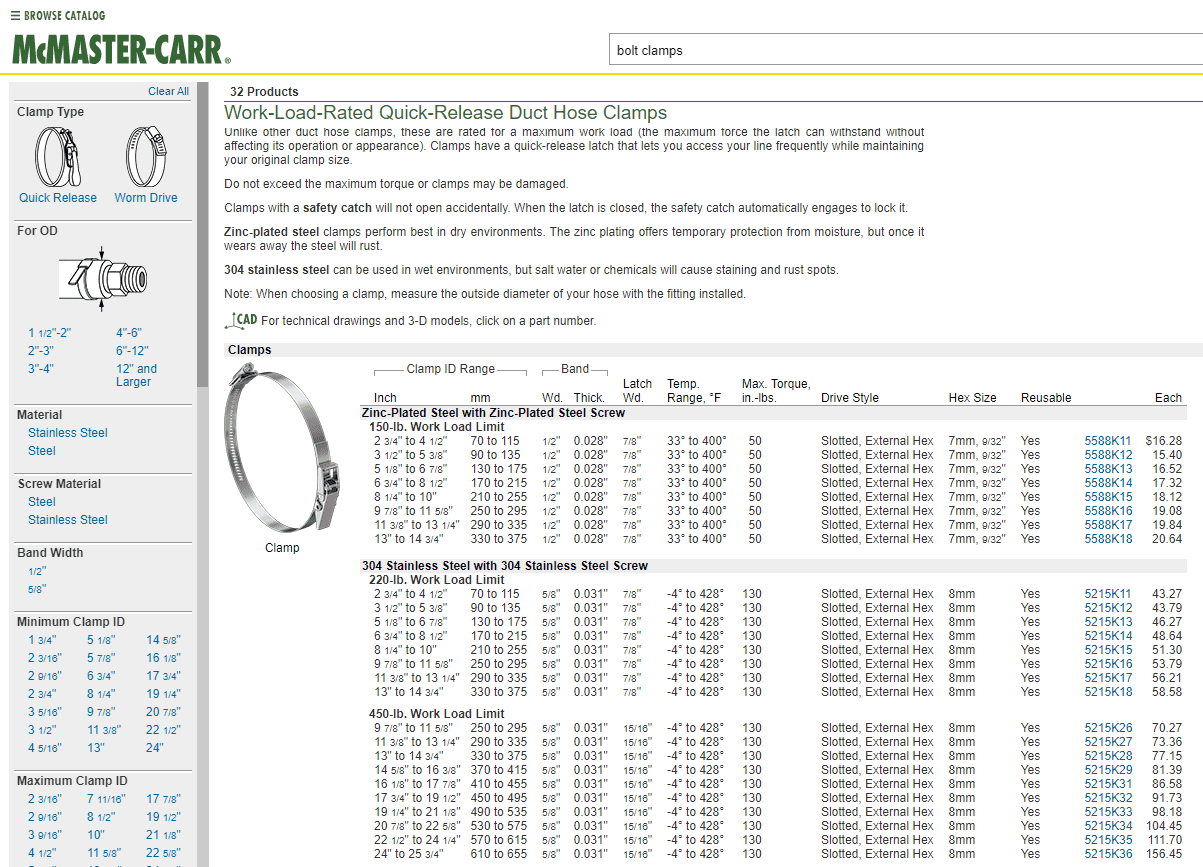Open part number 5588K18
1203x867 pixels.
click(1108, 539)
